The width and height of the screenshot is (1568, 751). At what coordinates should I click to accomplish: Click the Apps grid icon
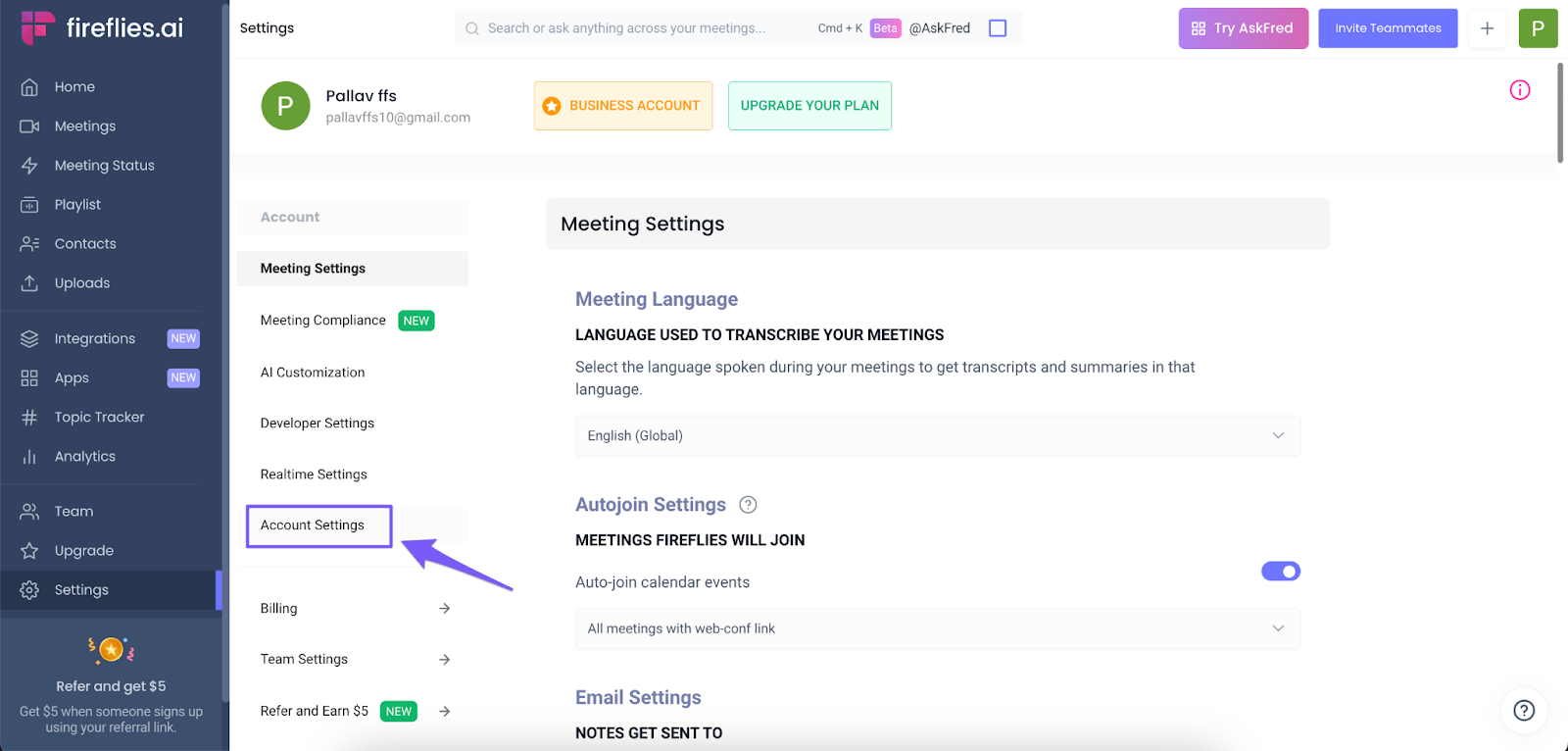point(29,377)
